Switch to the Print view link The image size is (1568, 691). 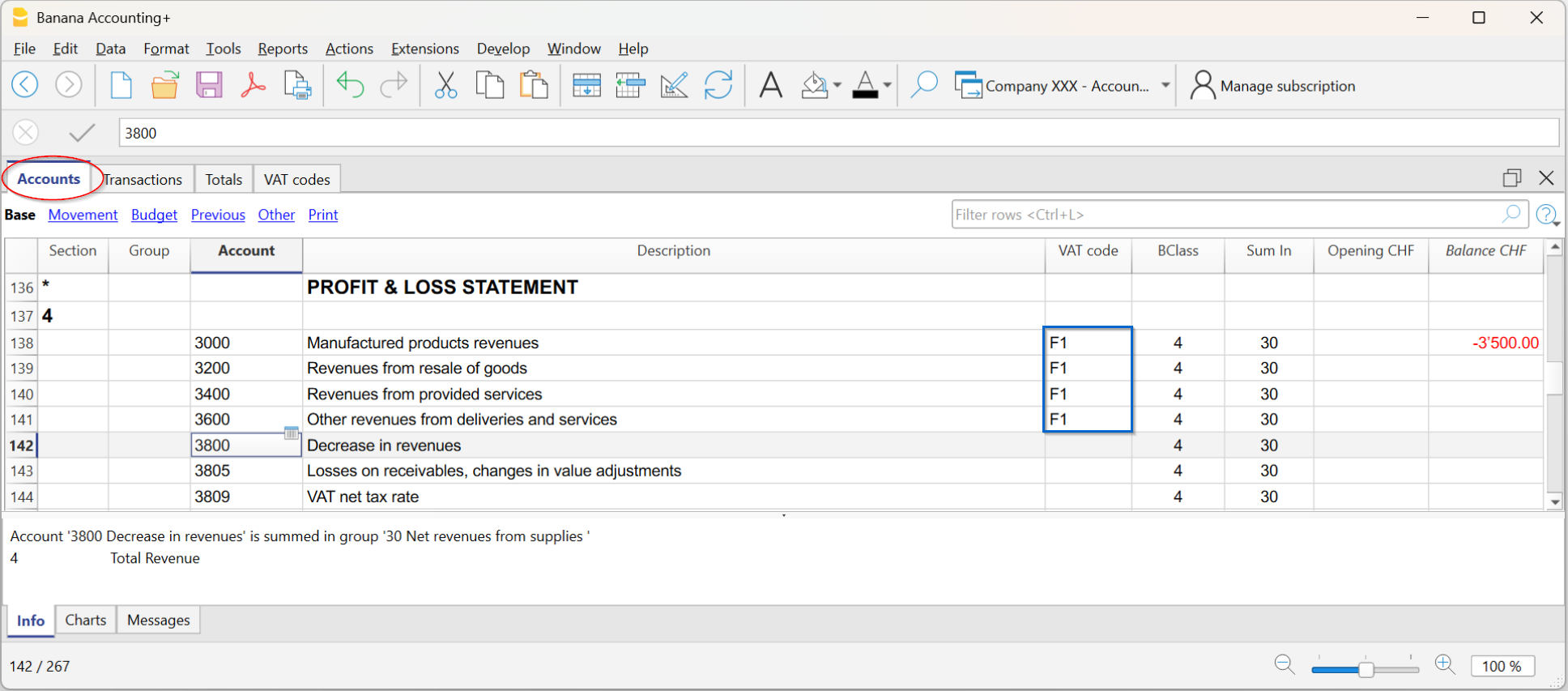point(323,215)
